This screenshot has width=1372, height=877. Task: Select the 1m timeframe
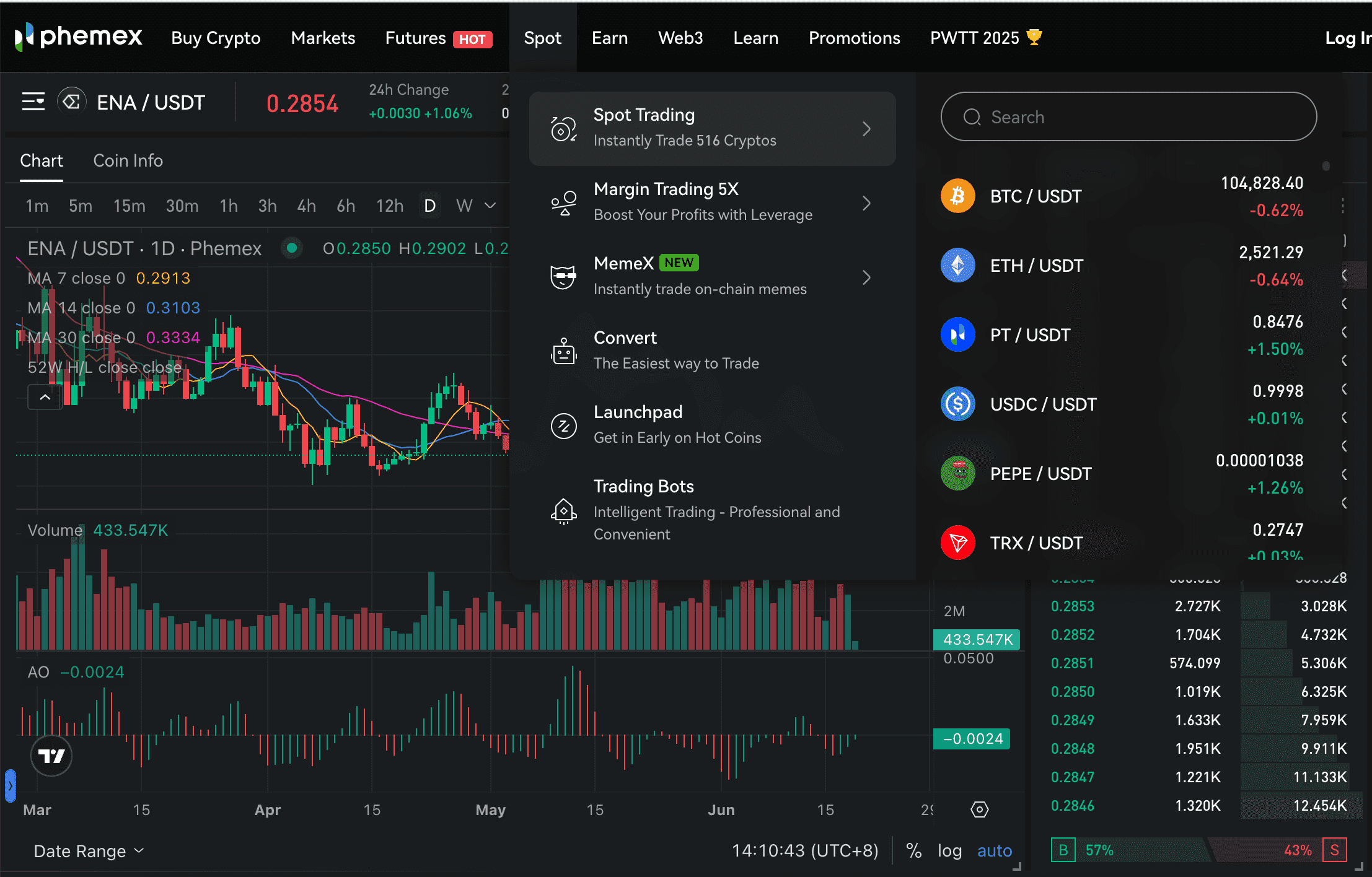(x=37, y=206)
